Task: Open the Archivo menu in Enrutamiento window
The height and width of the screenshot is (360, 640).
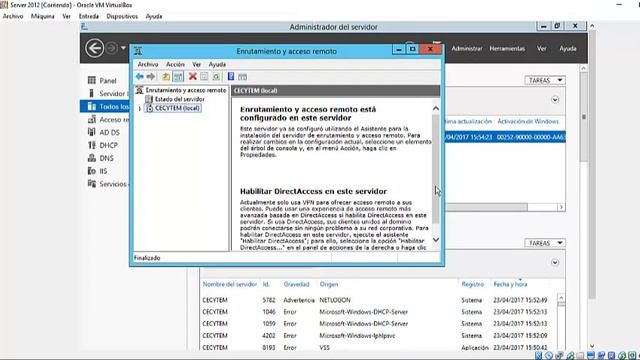Action: [148, 64]
